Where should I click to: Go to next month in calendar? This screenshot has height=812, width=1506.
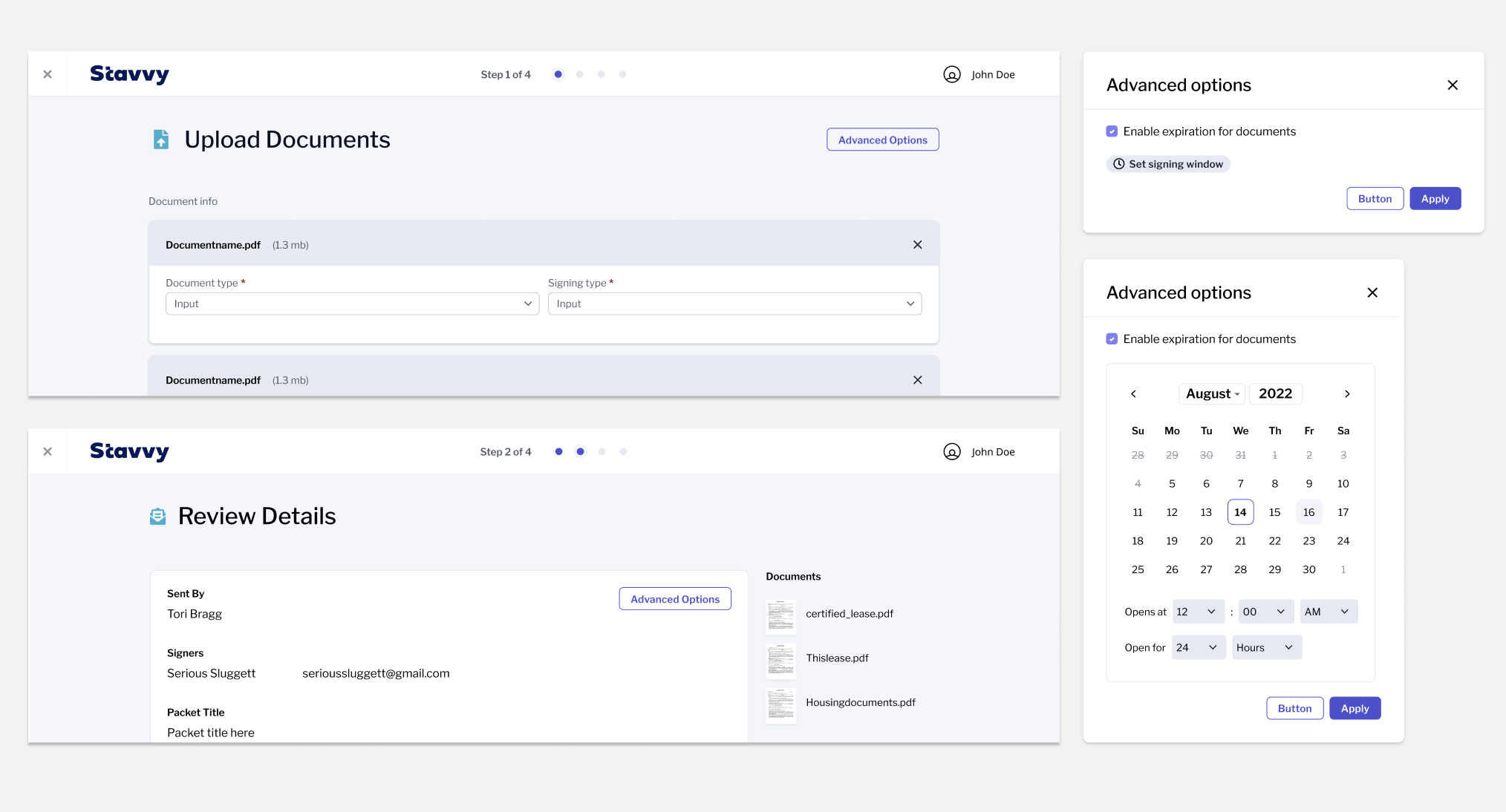[x=1346, y=394]
